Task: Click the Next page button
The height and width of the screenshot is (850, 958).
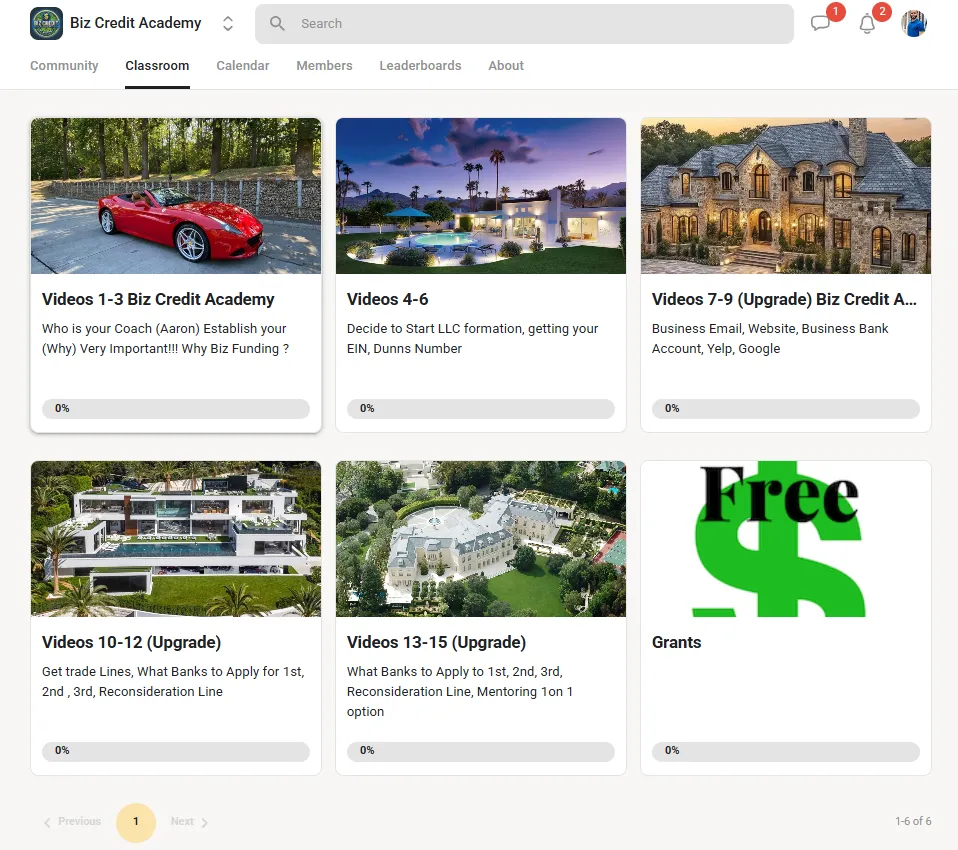Action: [189, 822]
